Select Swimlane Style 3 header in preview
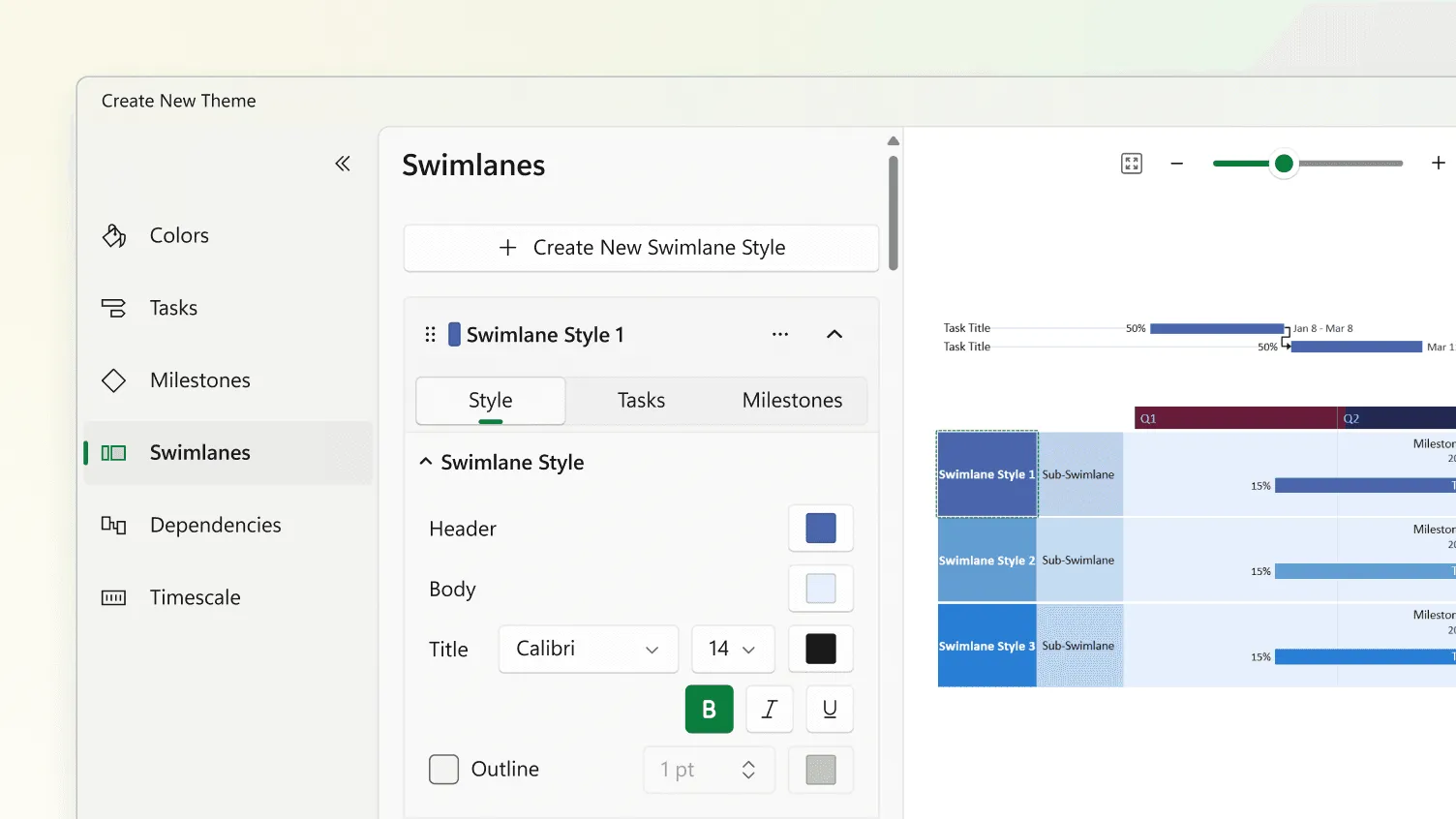Image resolution: width=1456 pixels, height=819 pixels. pos(986,646)
